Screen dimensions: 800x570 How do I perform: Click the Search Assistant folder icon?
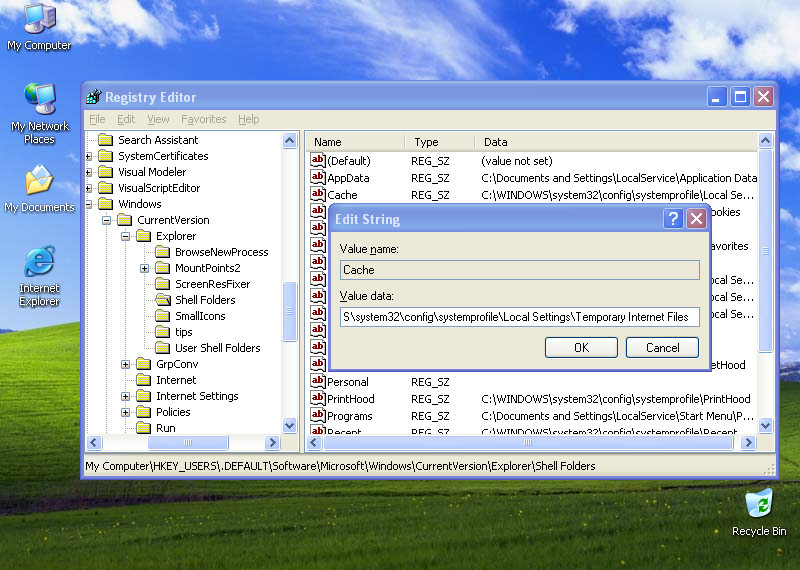tap(106, 140)
